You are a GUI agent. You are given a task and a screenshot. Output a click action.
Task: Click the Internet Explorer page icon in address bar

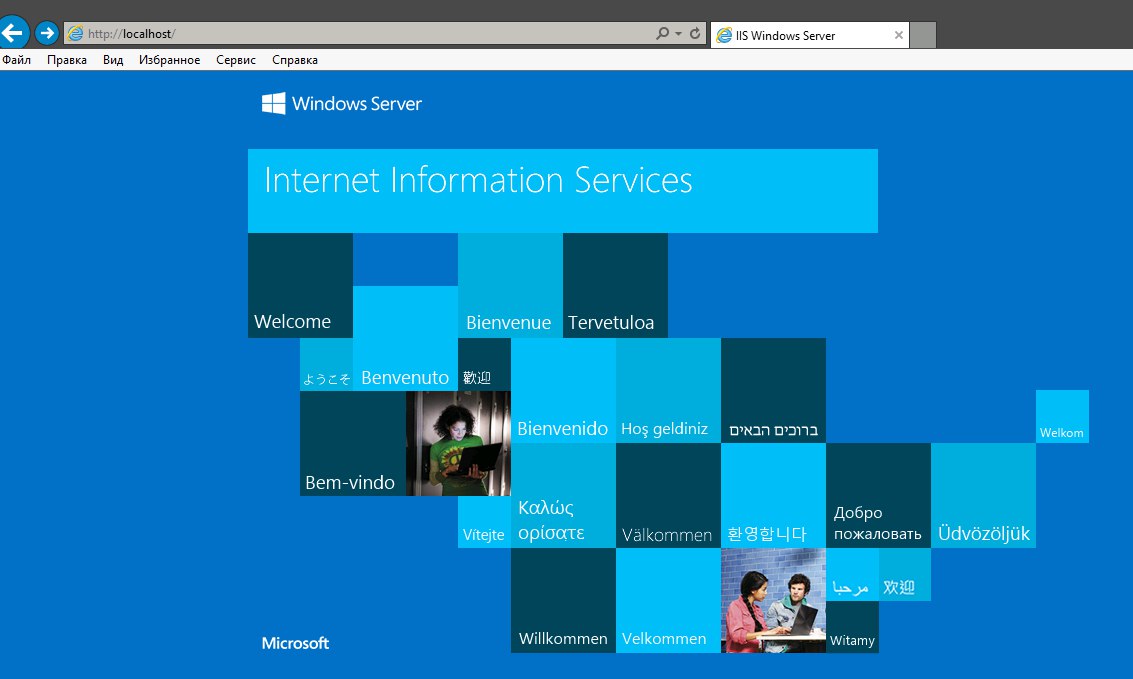coord(75,33)
